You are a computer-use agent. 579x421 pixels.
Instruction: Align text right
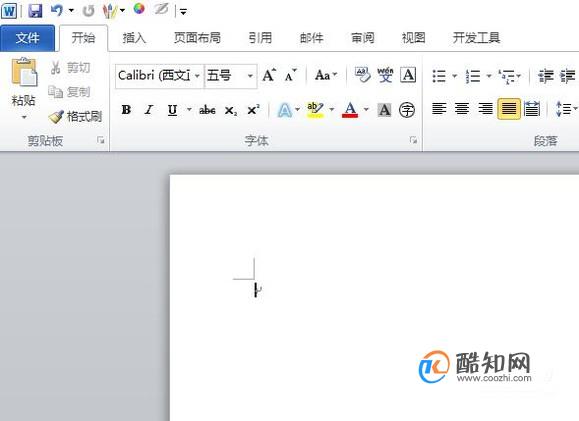coord(485,109)
